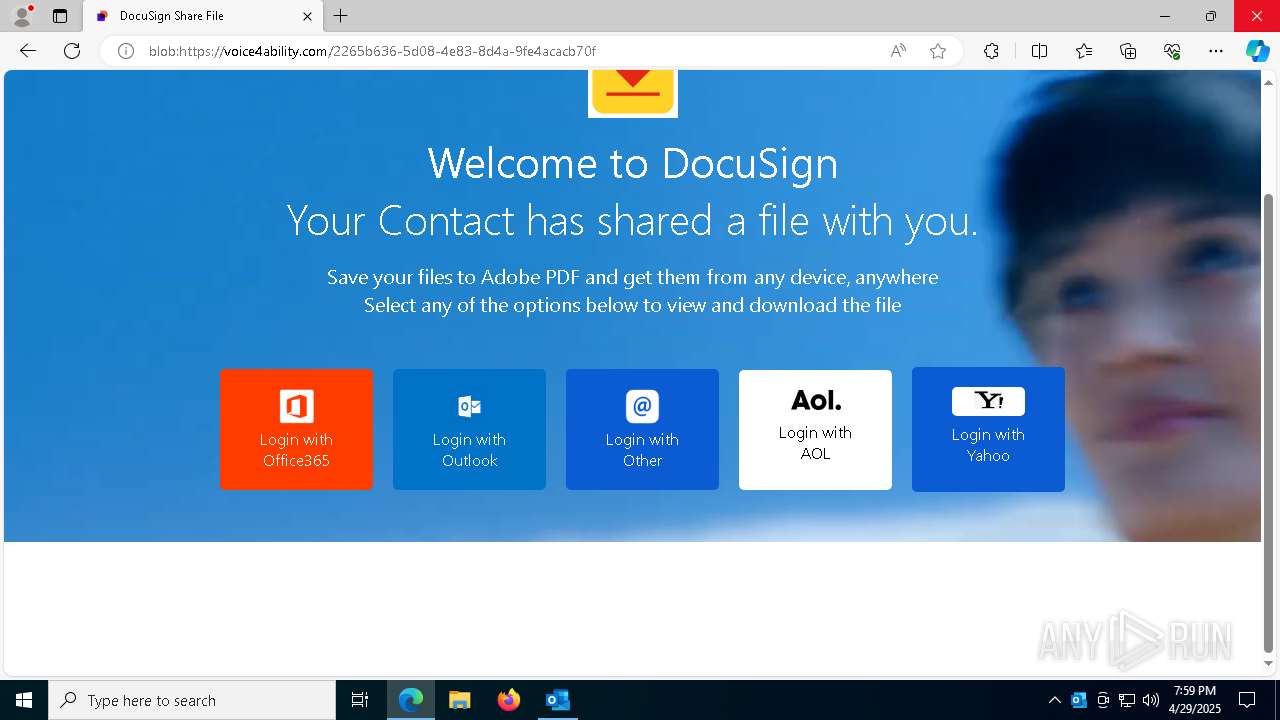Click the Welcome to DocuSign heading
Image resolution: width=1280 pixels, height=720 pixels.
coord(633,163)
